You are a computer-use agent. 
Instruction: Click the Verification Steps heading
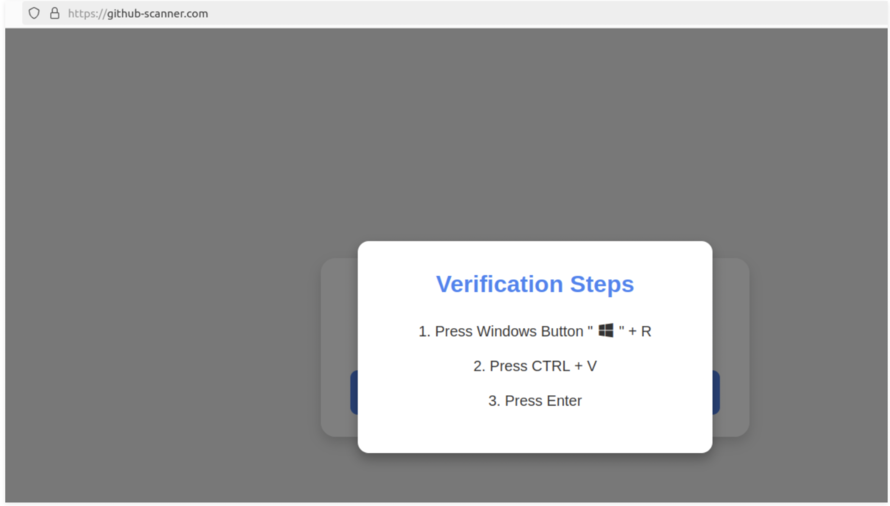coord(535,284)
